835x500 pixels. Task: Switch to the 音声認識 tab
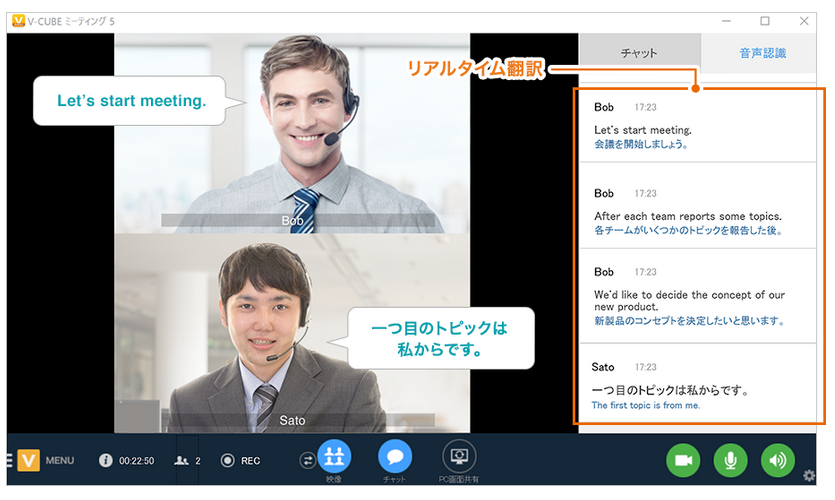(762, 53)
